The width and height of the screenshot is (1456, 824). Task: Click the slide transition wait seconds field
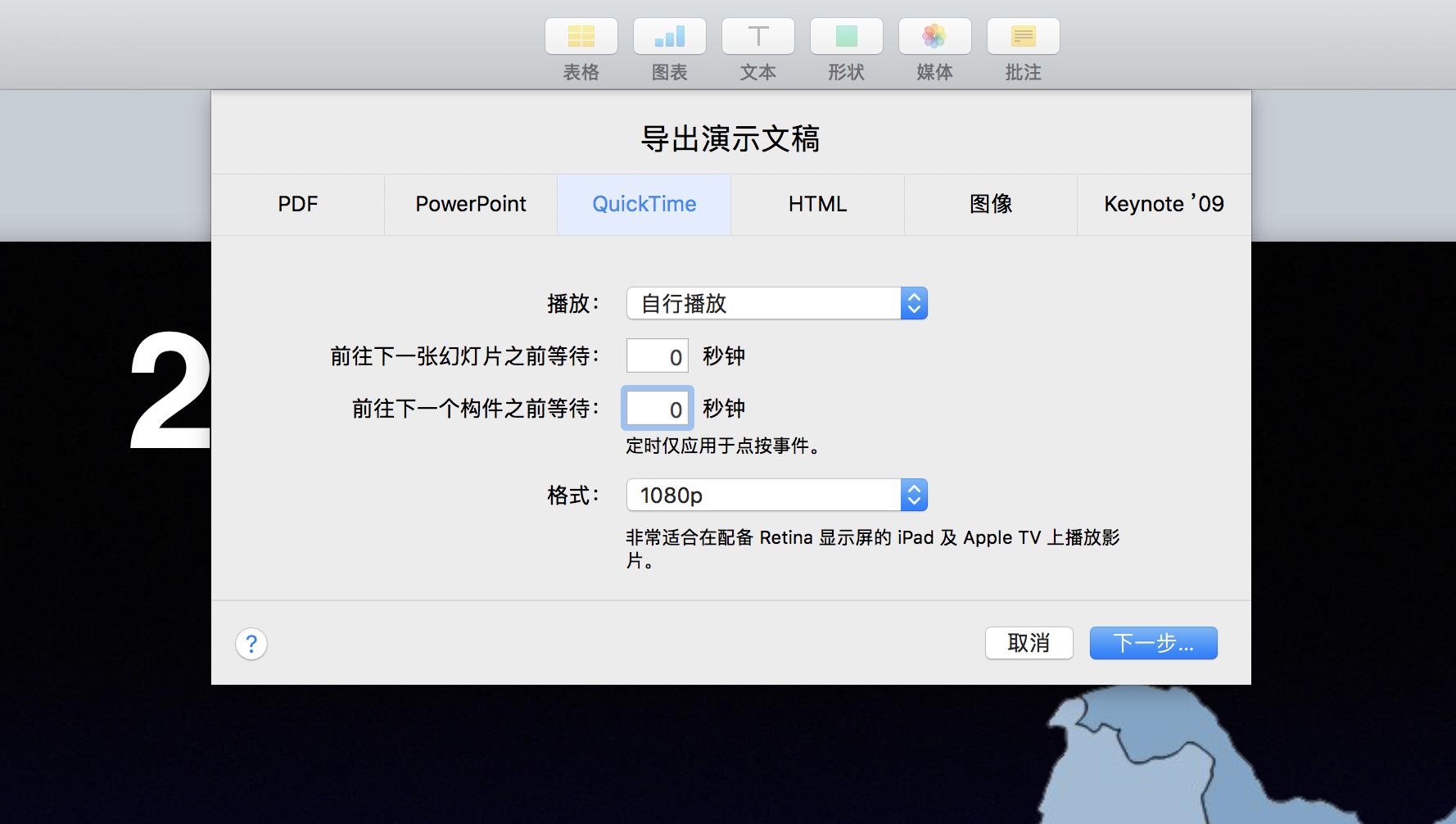coord(657,355)
